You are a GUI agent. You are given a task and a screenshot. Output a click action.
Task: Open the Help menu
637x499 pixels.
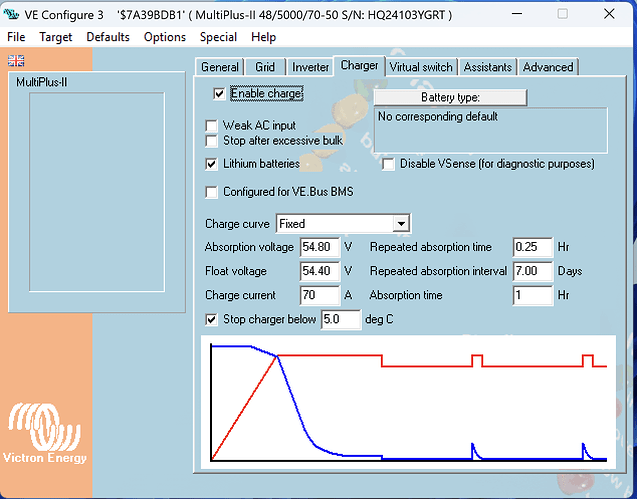264,37
